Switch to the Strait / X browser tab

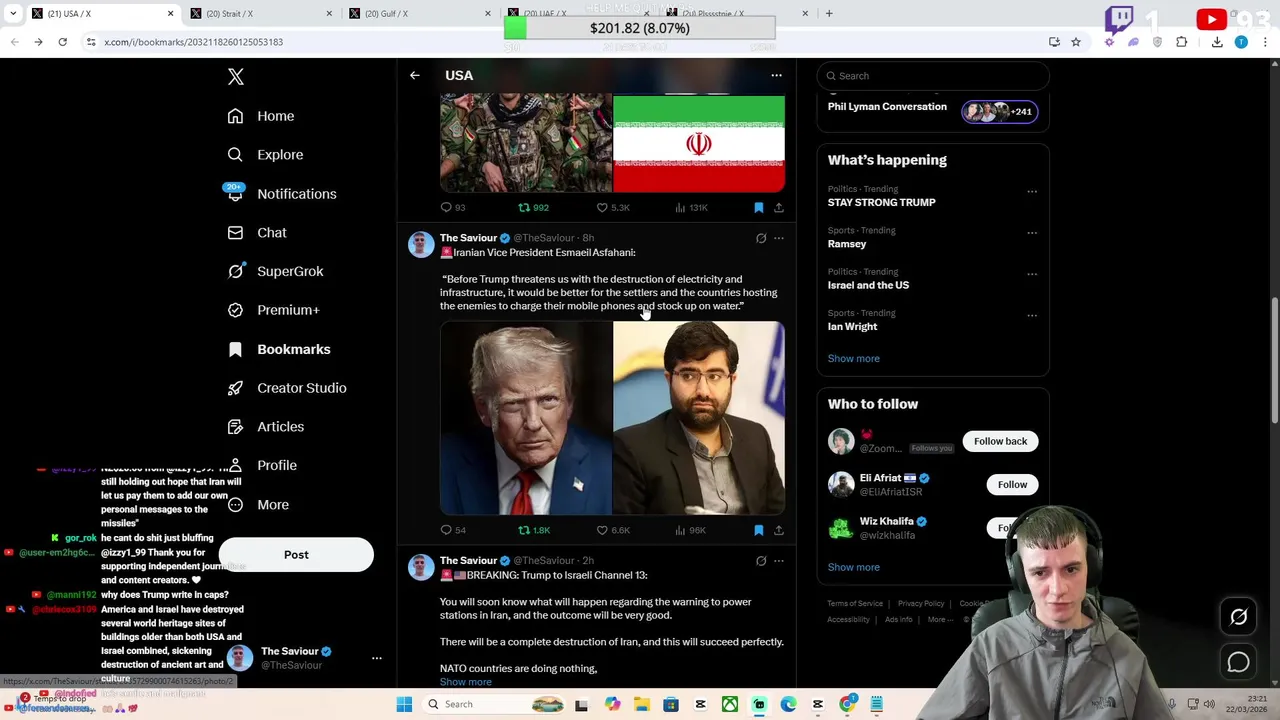260,14
